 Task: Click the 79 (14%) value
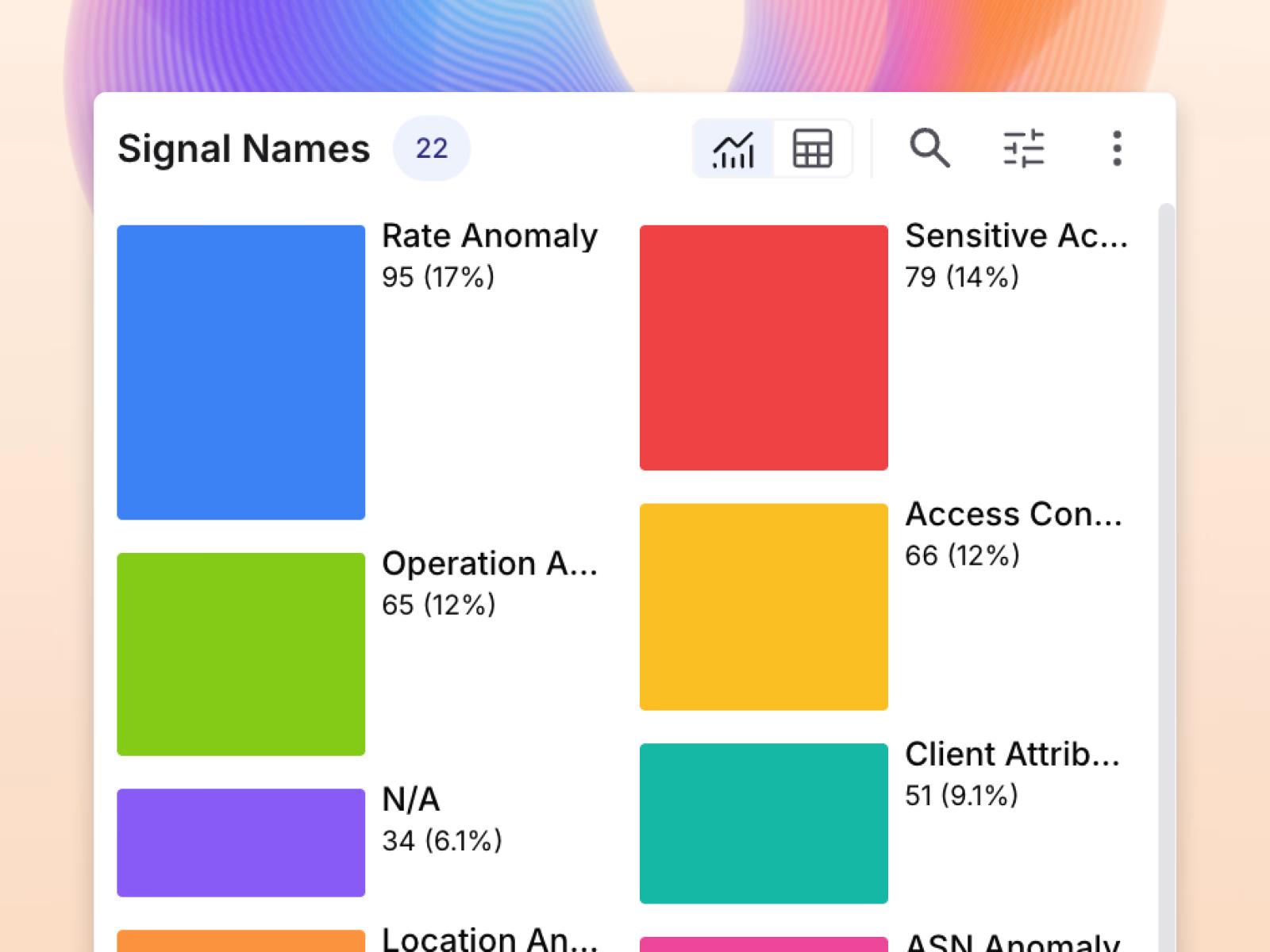(x=962, y=277)
